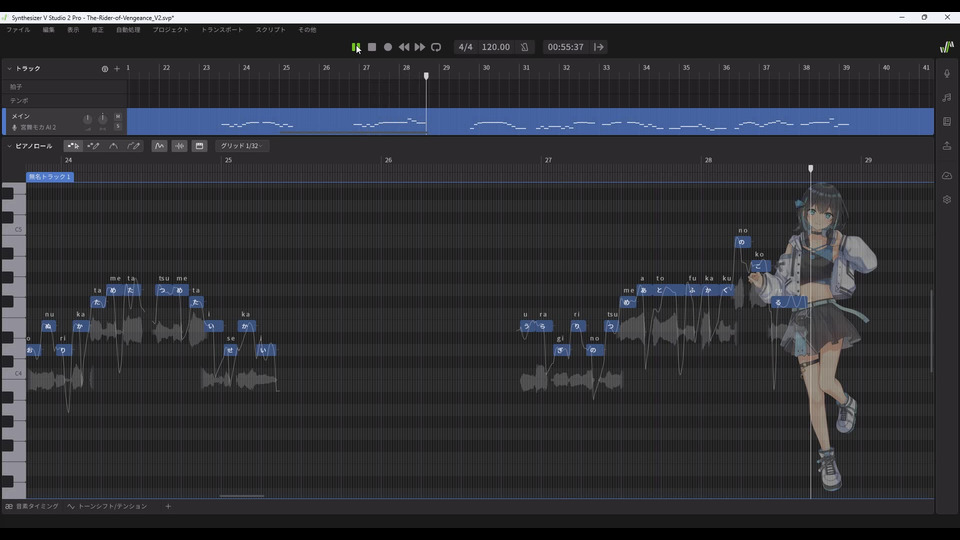
Task: Collapse the ピアノロール section chevron
Action: pyautogui.click(x=9, y=146)
